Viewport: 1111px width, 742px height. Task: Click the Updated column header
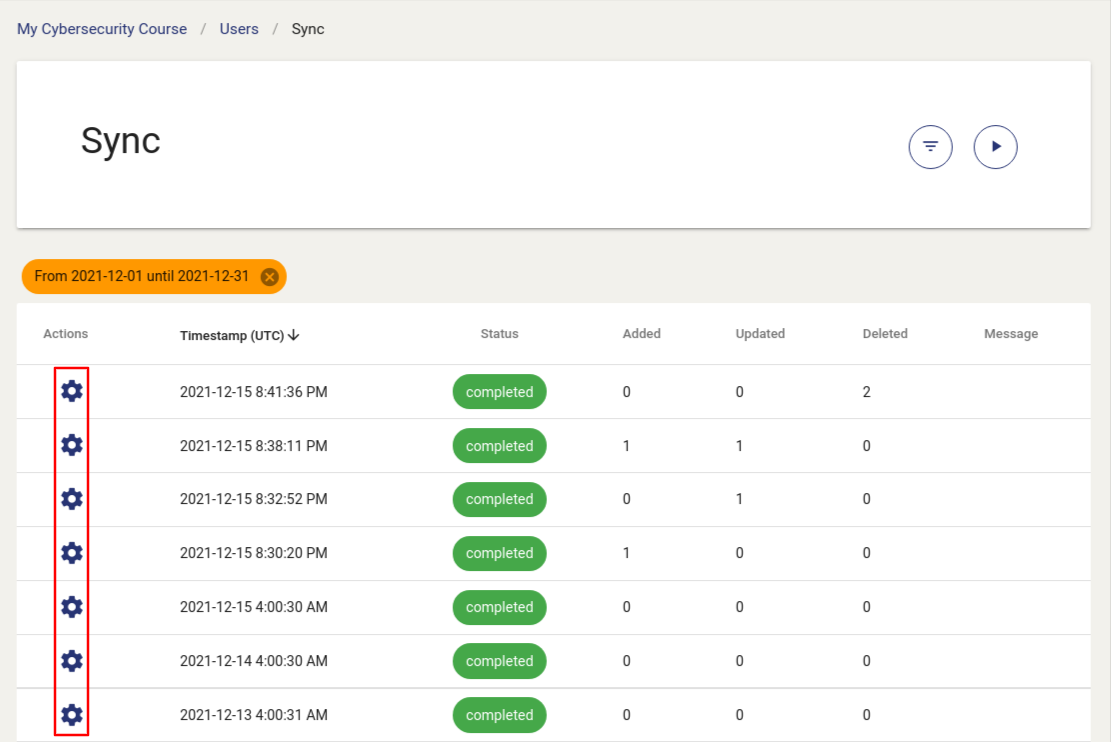tap(760, 334)
